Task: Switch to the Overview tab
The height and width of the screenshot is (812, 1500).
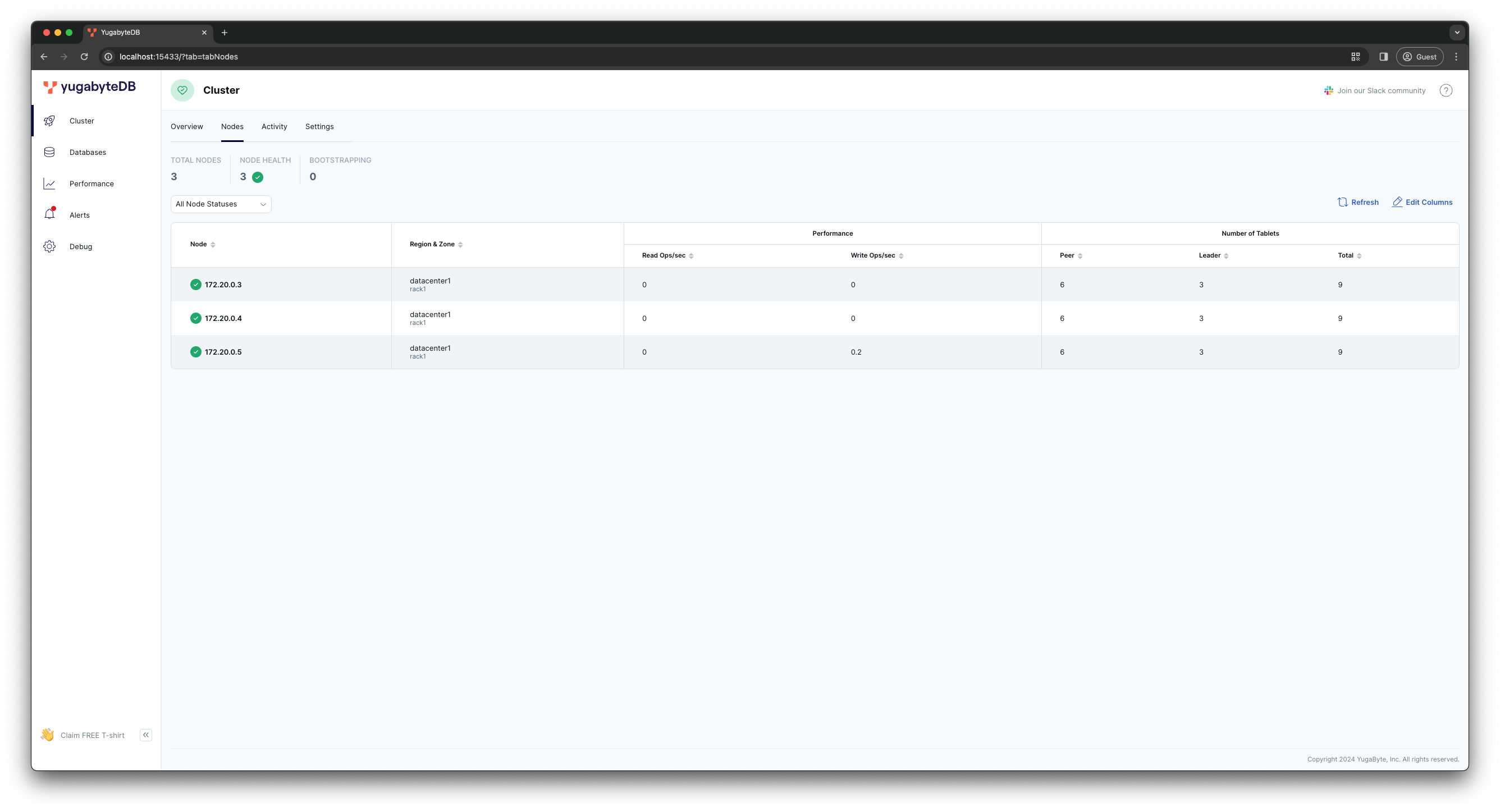Action: tap(187, 126)
